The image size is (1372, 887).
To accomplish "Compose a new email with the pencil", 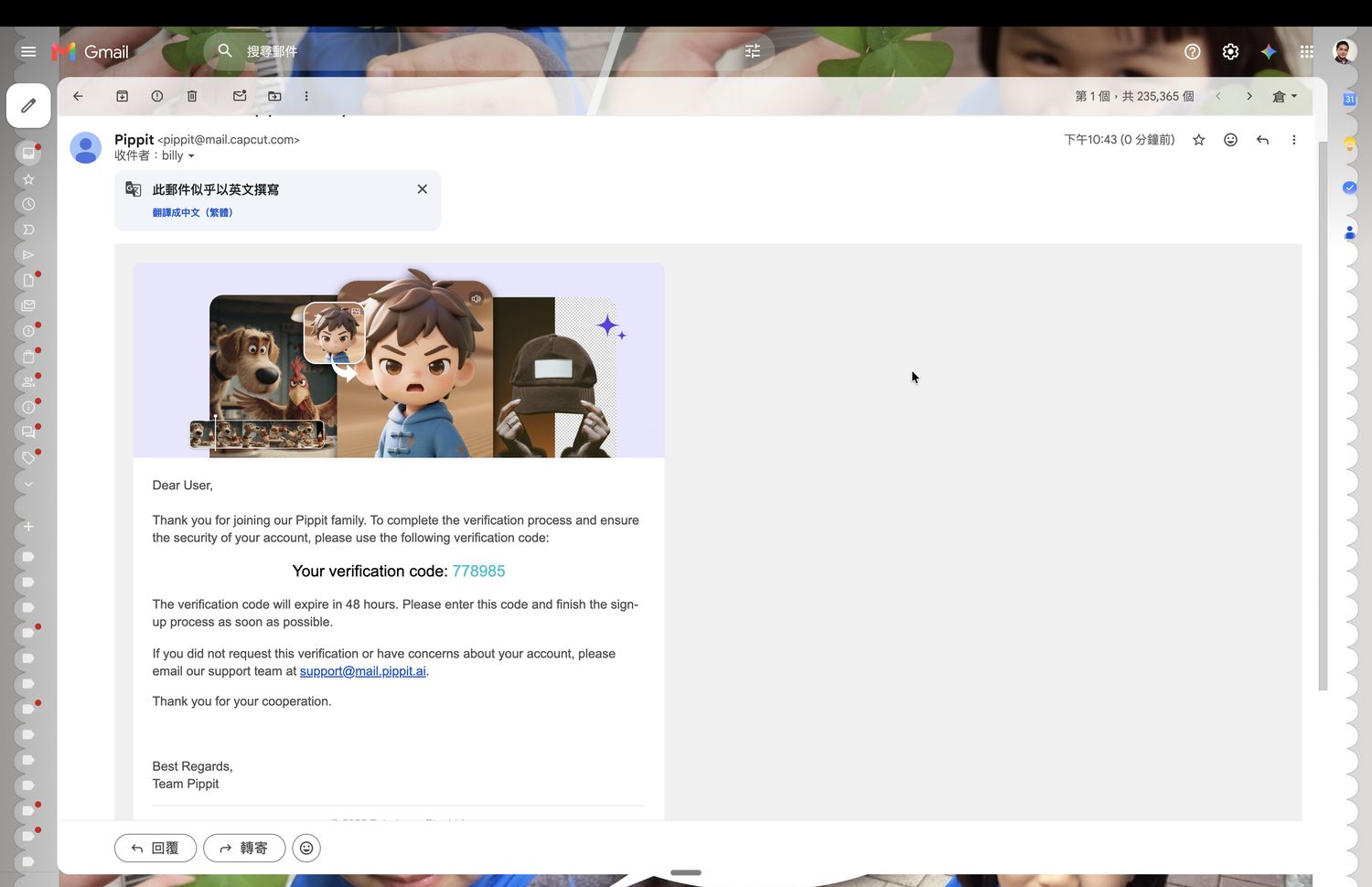I will point(28,106).
